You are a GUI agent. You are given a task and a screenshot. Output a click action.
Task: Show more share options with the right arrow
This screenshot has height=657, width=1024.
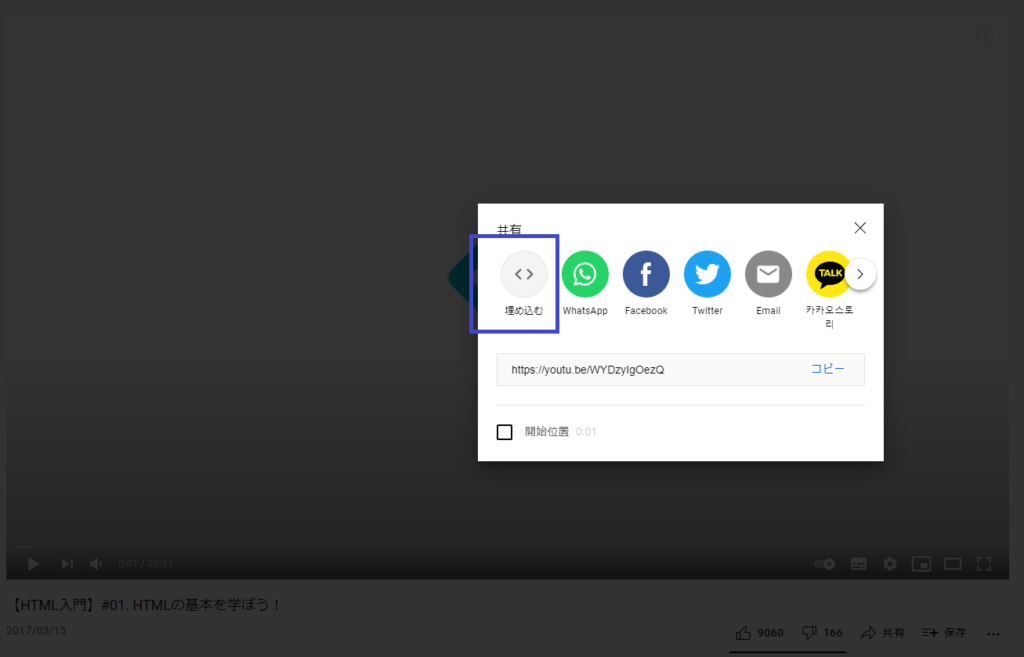(x=860, y=274)
